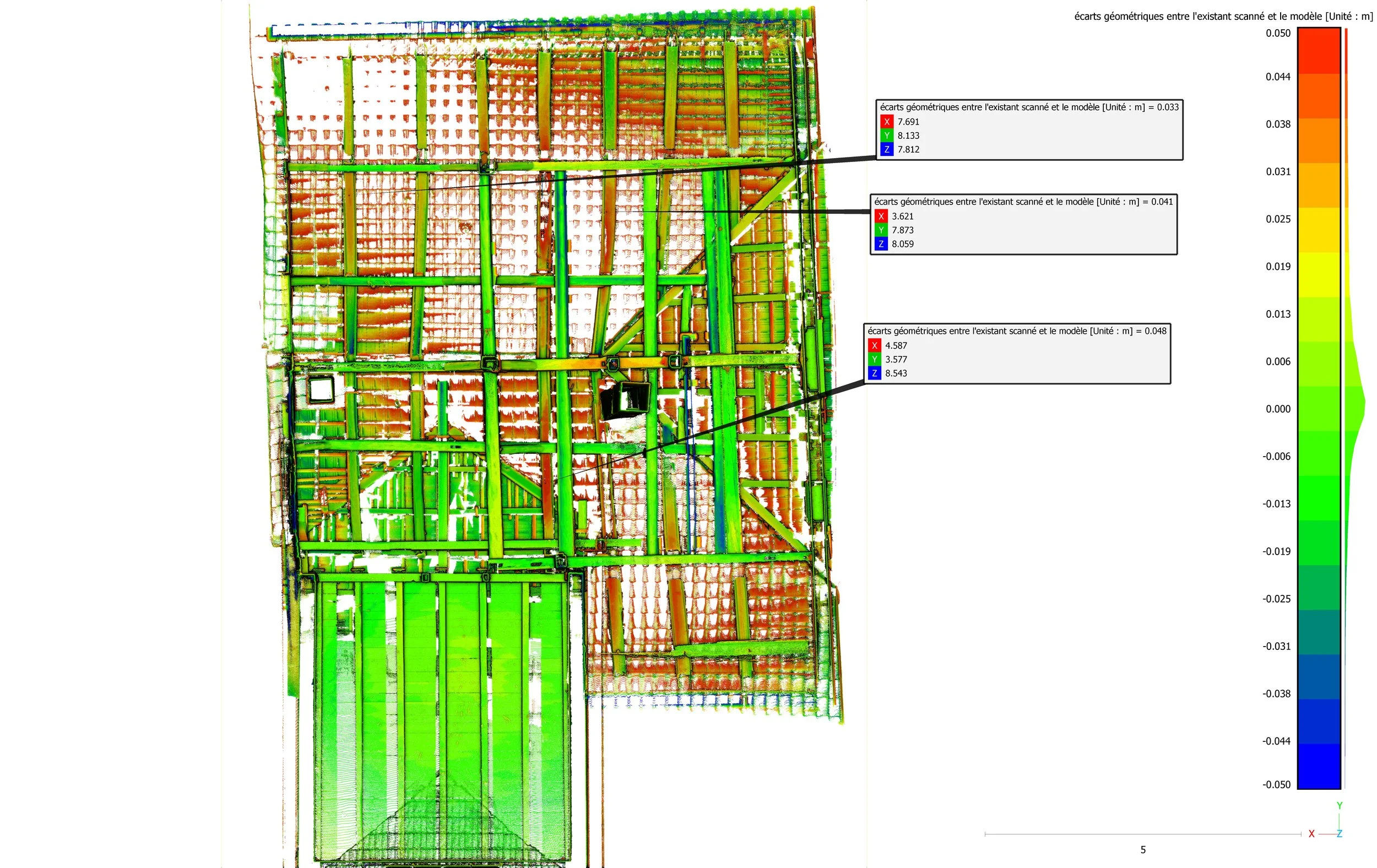Click the red X icon in the 0.041 annotation
The height and width of the screenshot is (868, 1377).
(x=881, y=216)
